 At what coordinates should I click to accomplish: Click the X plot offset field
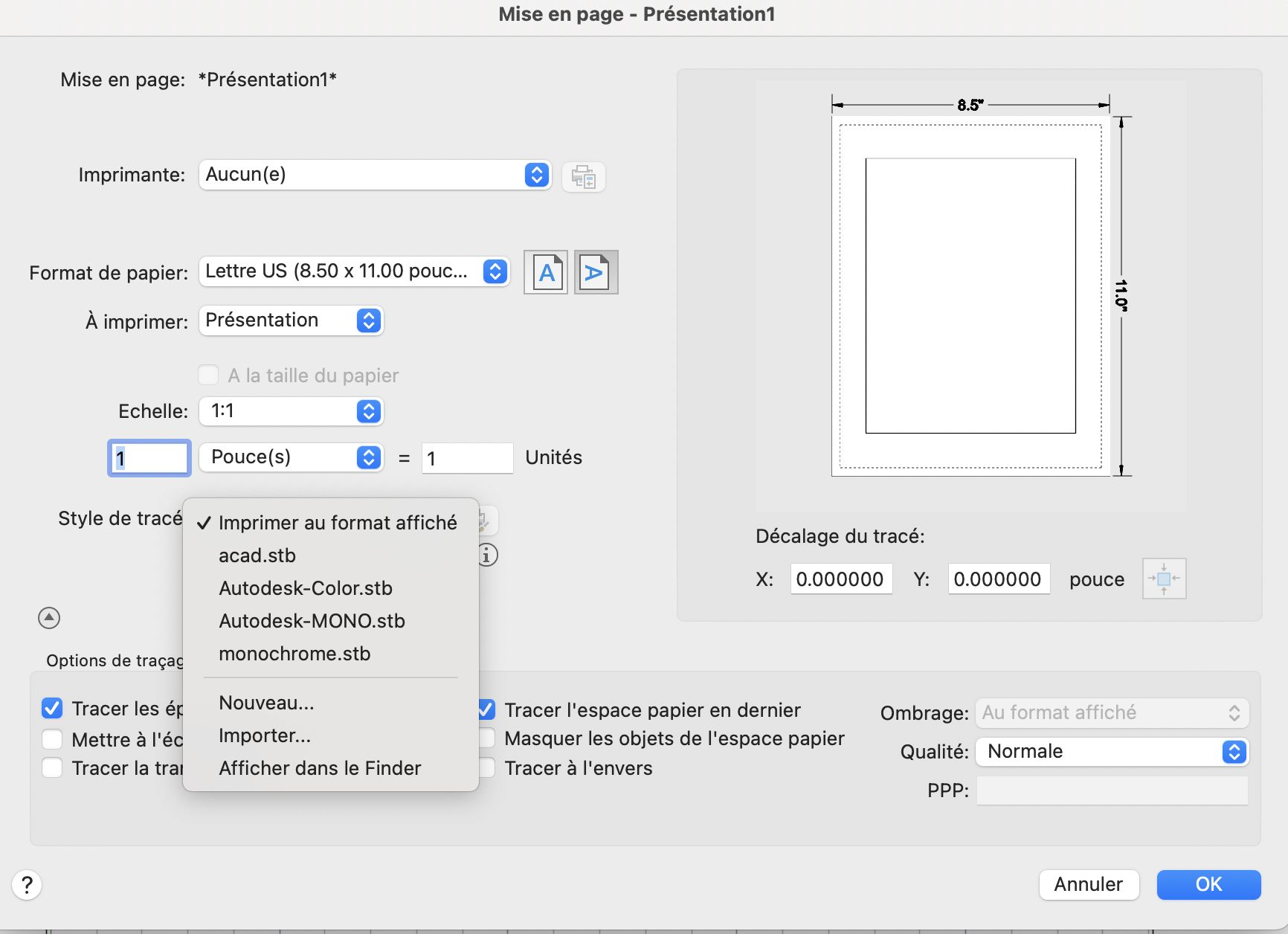point(841,579)
